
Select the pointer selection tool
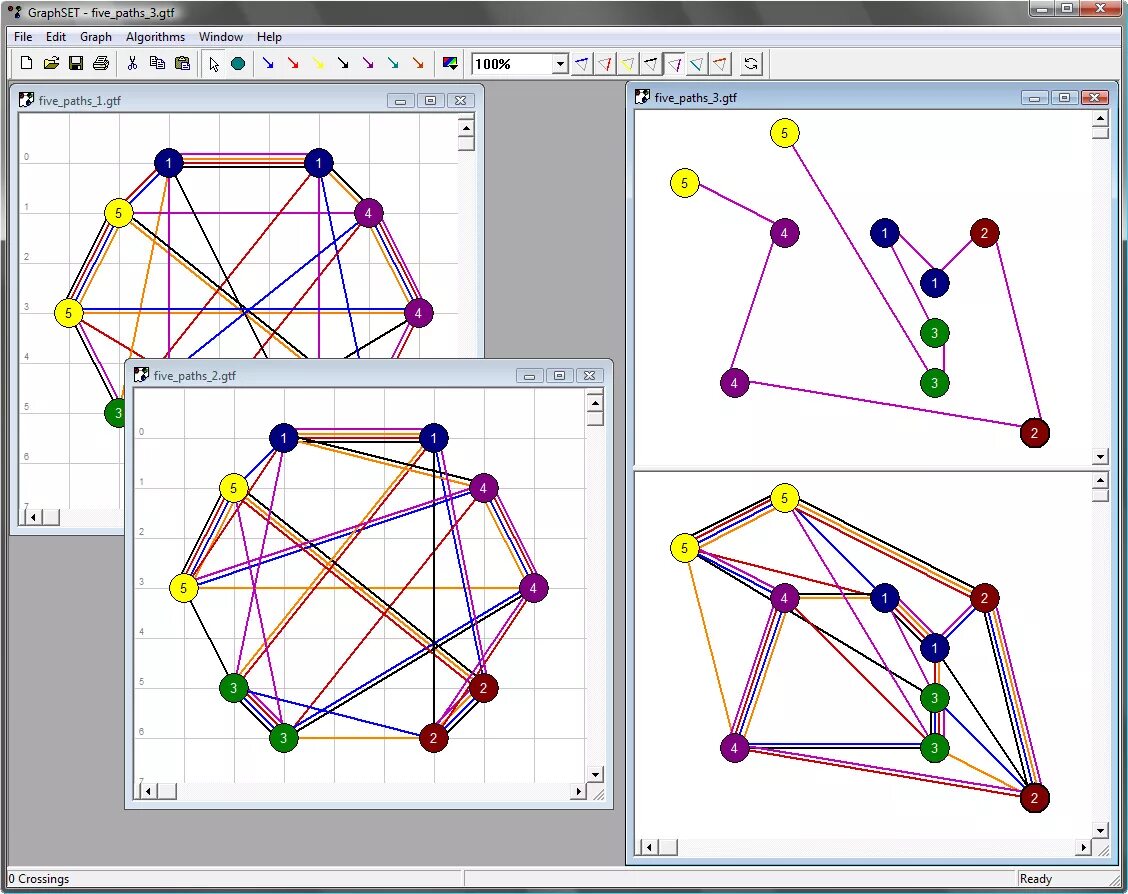(x=214, y=63)
